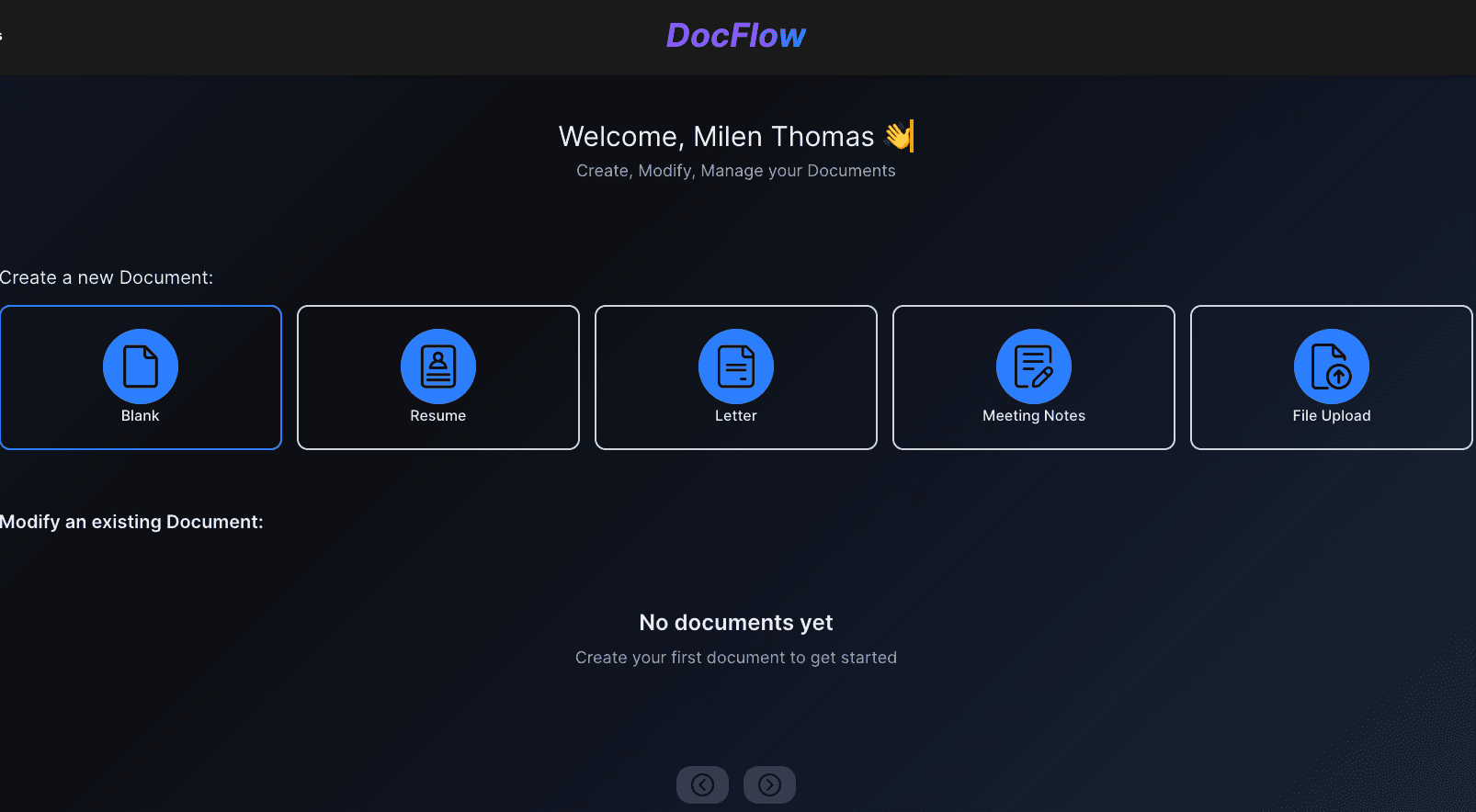
Task: Click the "Modify an existing Document:" heading
Action: pyautogui.click(x=131, y=522)
